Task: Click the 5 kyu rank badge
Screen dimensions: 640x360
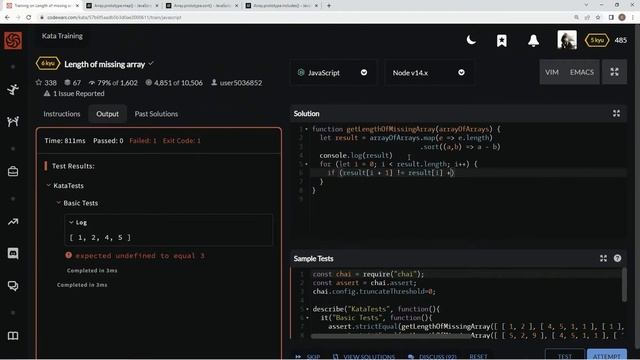Action: pos(597,40)
